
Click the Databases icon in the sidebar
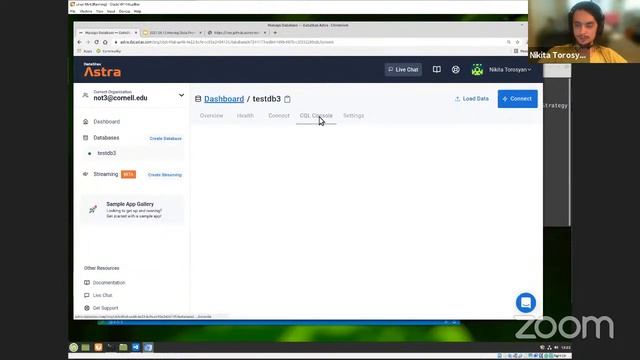click(x=86, y=138)
